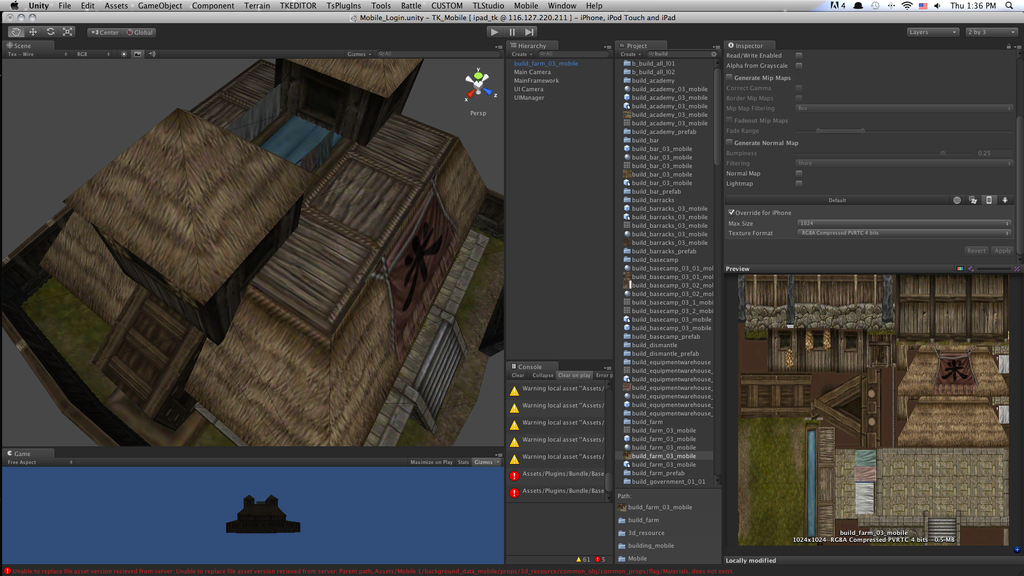Open the Wi-Fi status menu
Screen dimensions: 1024x576
click(906, 5)
